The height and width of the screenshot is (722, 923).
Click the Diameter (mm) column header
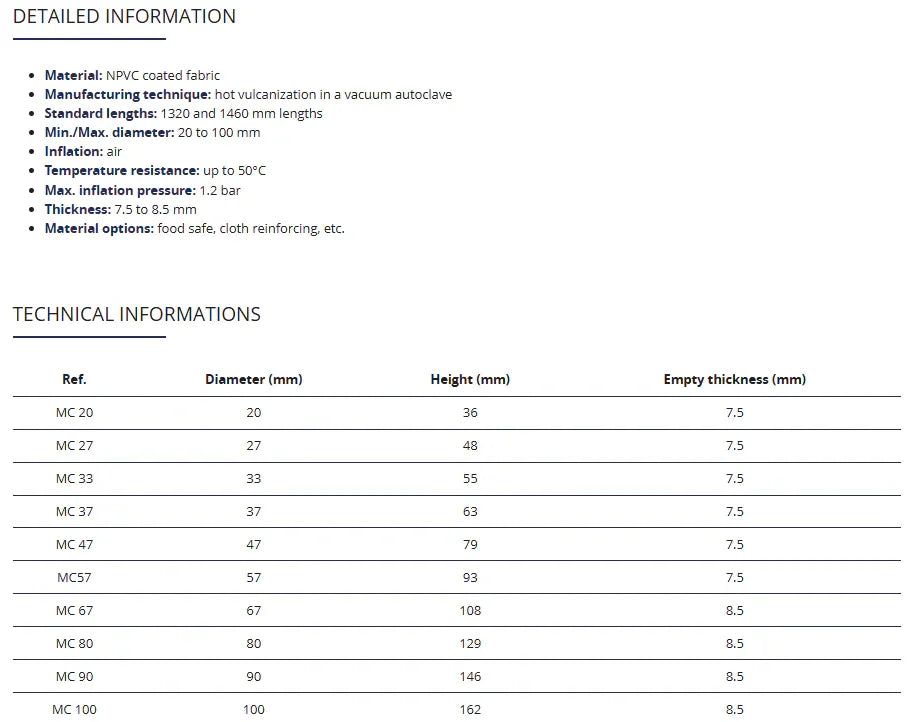253,380
